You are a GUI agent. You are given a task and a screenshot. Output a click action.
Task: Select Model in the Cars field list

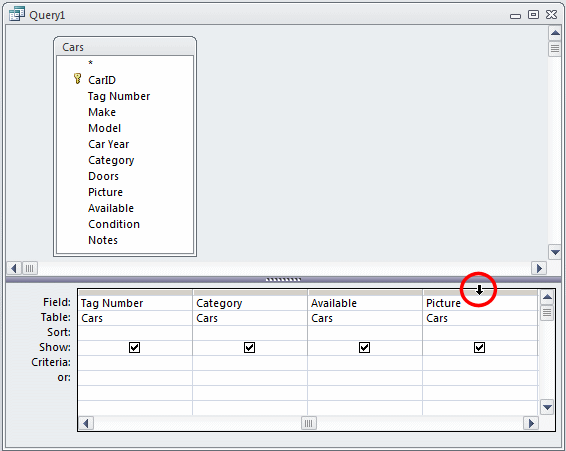(x=104, y=128)
